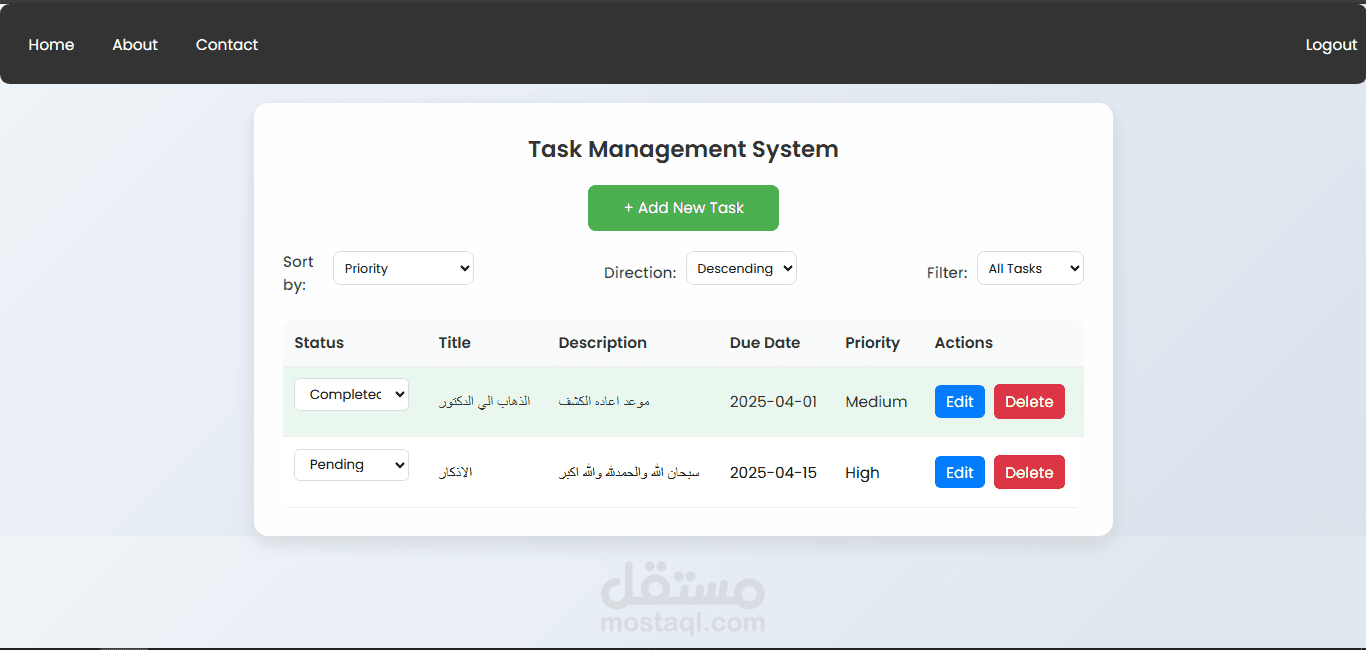Viewport: 1366px width, 650px height.
Task: Click the High priority cell
Action: (x=862, y=473)
